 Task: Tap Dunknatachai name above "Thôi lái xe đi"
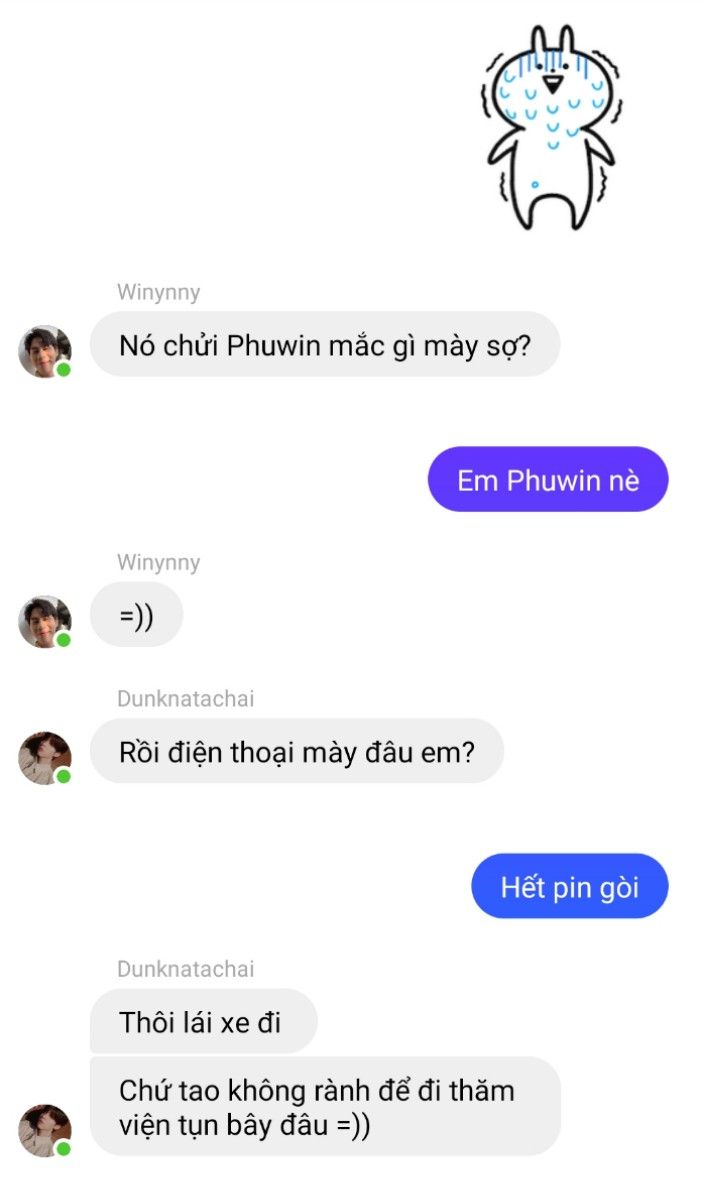click(x=185, y=969)
